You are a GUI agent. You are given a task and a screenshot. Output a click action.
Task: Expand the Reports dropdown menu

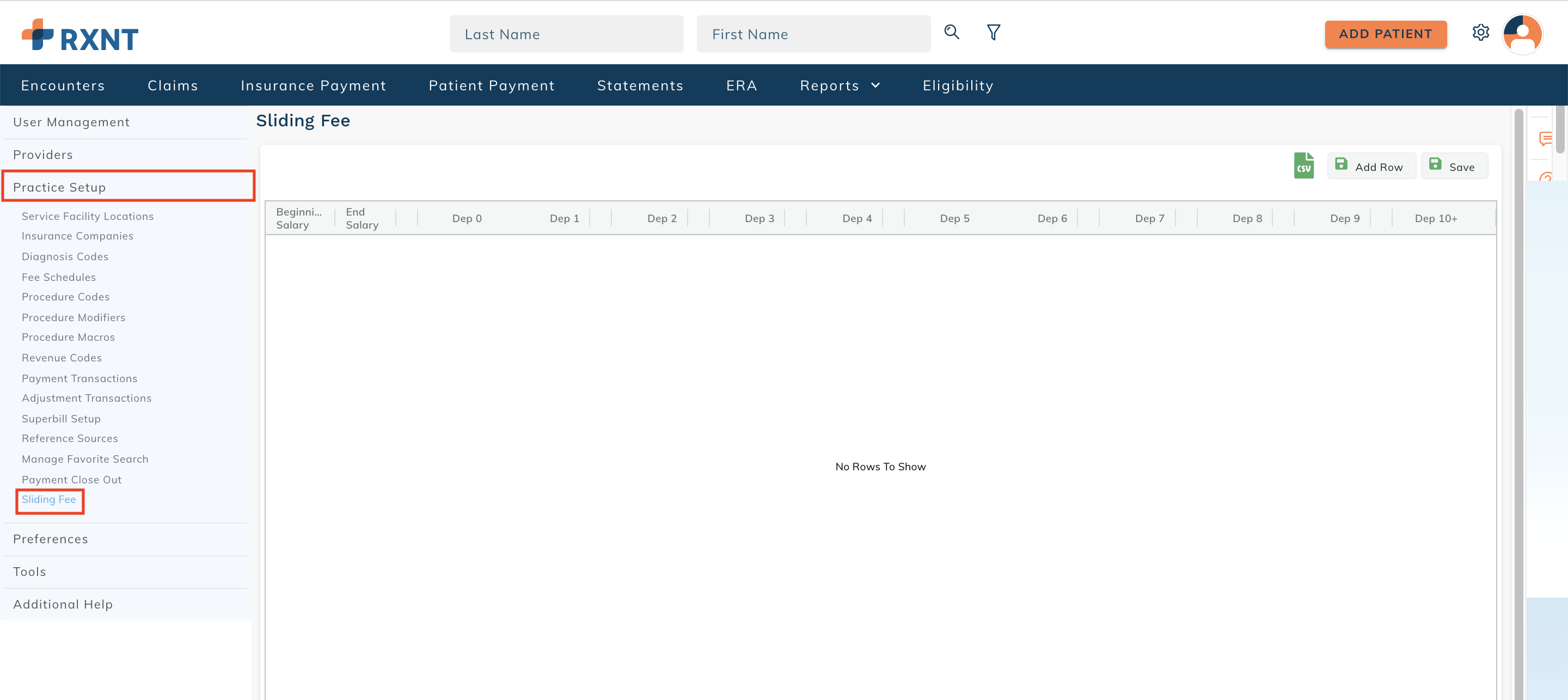coord(840,85)
